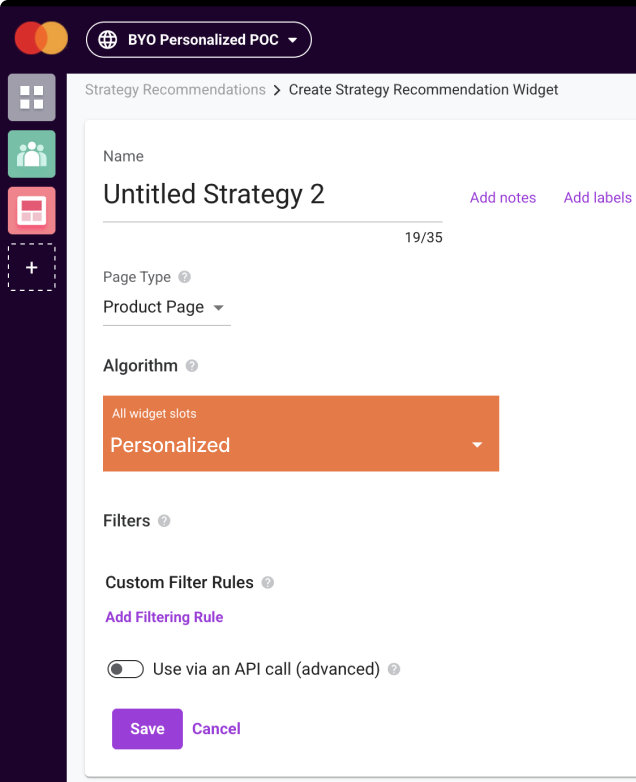Show help tooltip for Page Type
Viewport: 636px width, 782px height.
click(x=185, y=277)
